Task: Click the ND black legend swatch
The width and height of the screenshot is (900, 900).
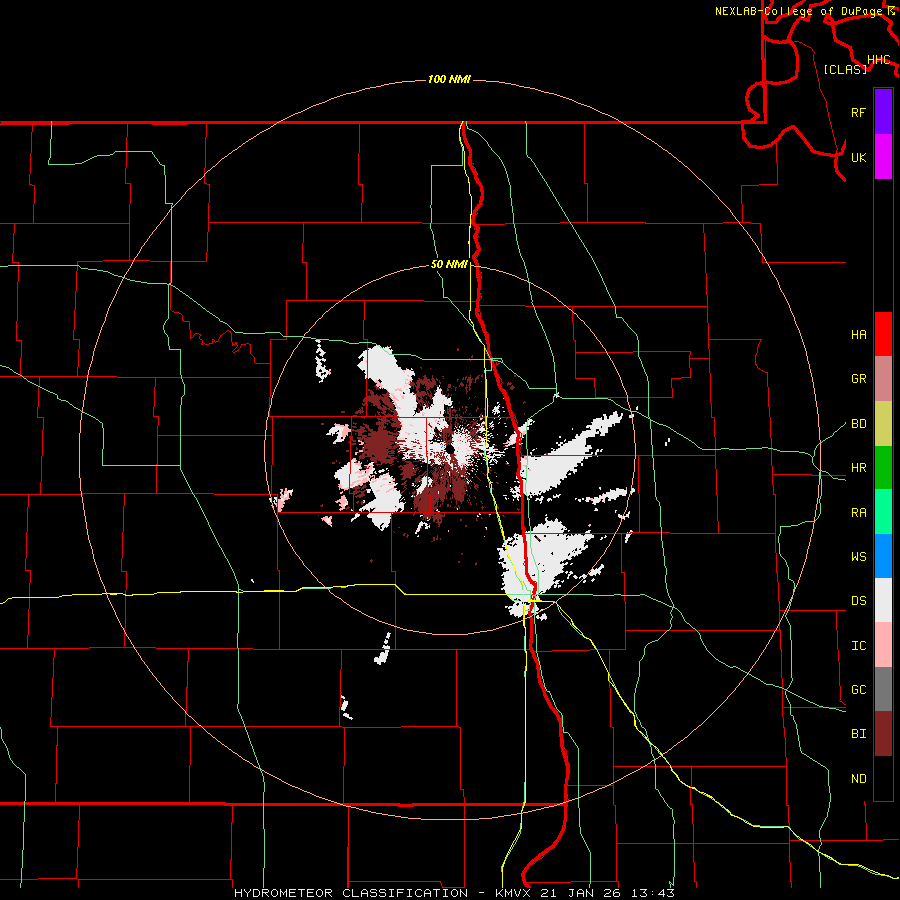Action: click(883, 778)
